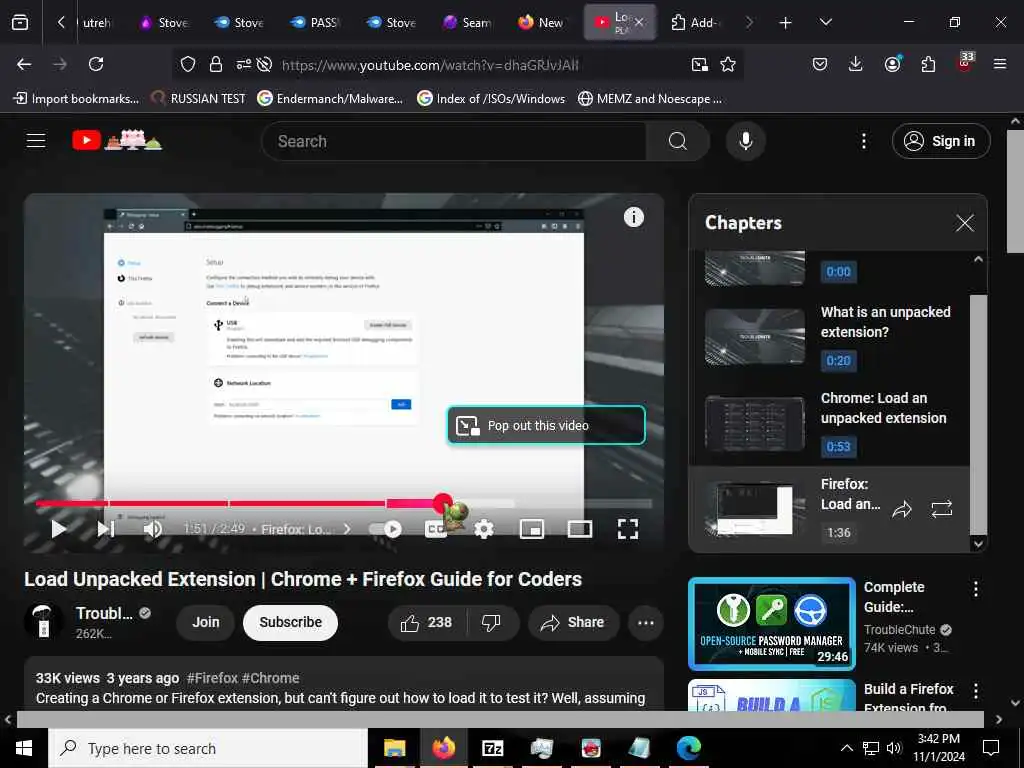The width and height of the screenshot is (1024, 768).
Task: Enter full screen mode
Action: click(628, 529)
